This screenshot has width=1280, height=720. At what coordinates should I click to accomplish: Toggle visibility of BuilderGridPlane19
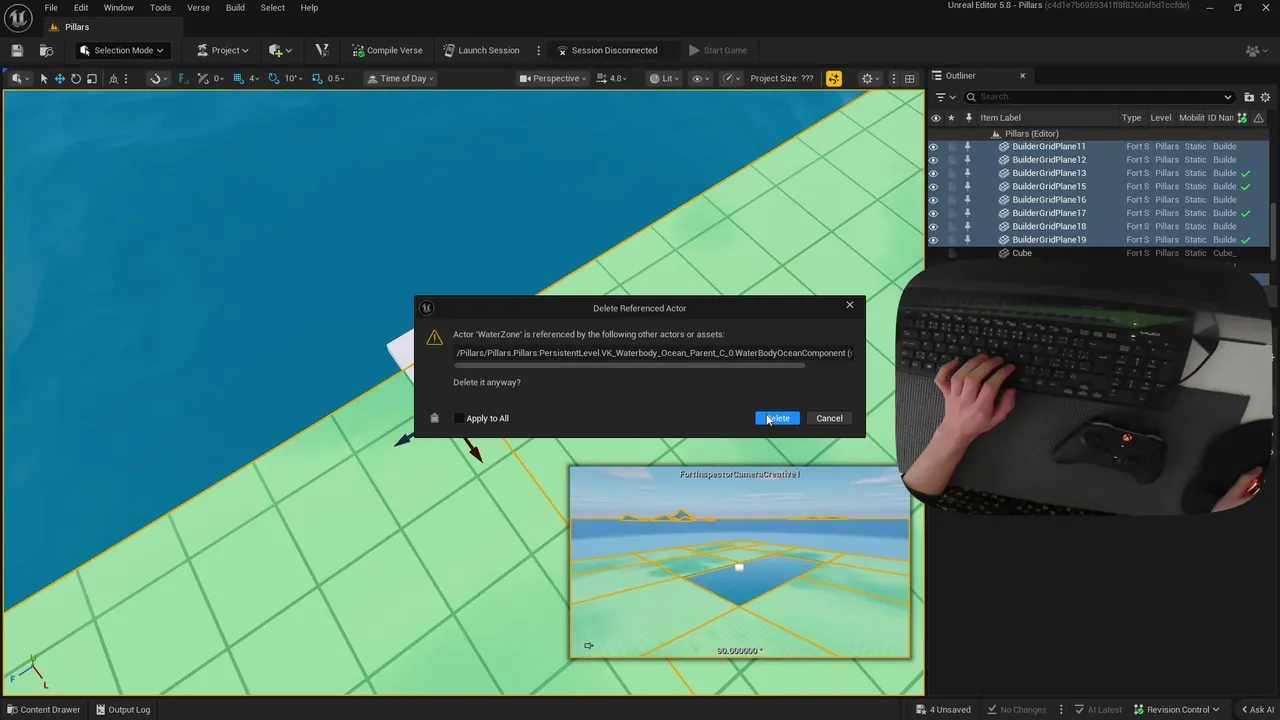tap(934, 240)
